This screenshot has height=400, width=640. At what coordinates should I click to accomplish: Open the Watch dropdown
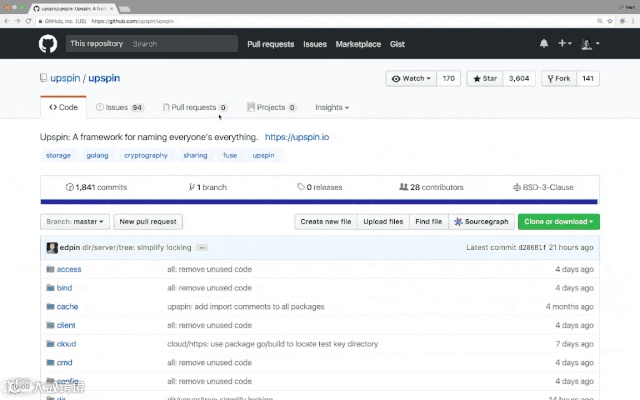411,78
